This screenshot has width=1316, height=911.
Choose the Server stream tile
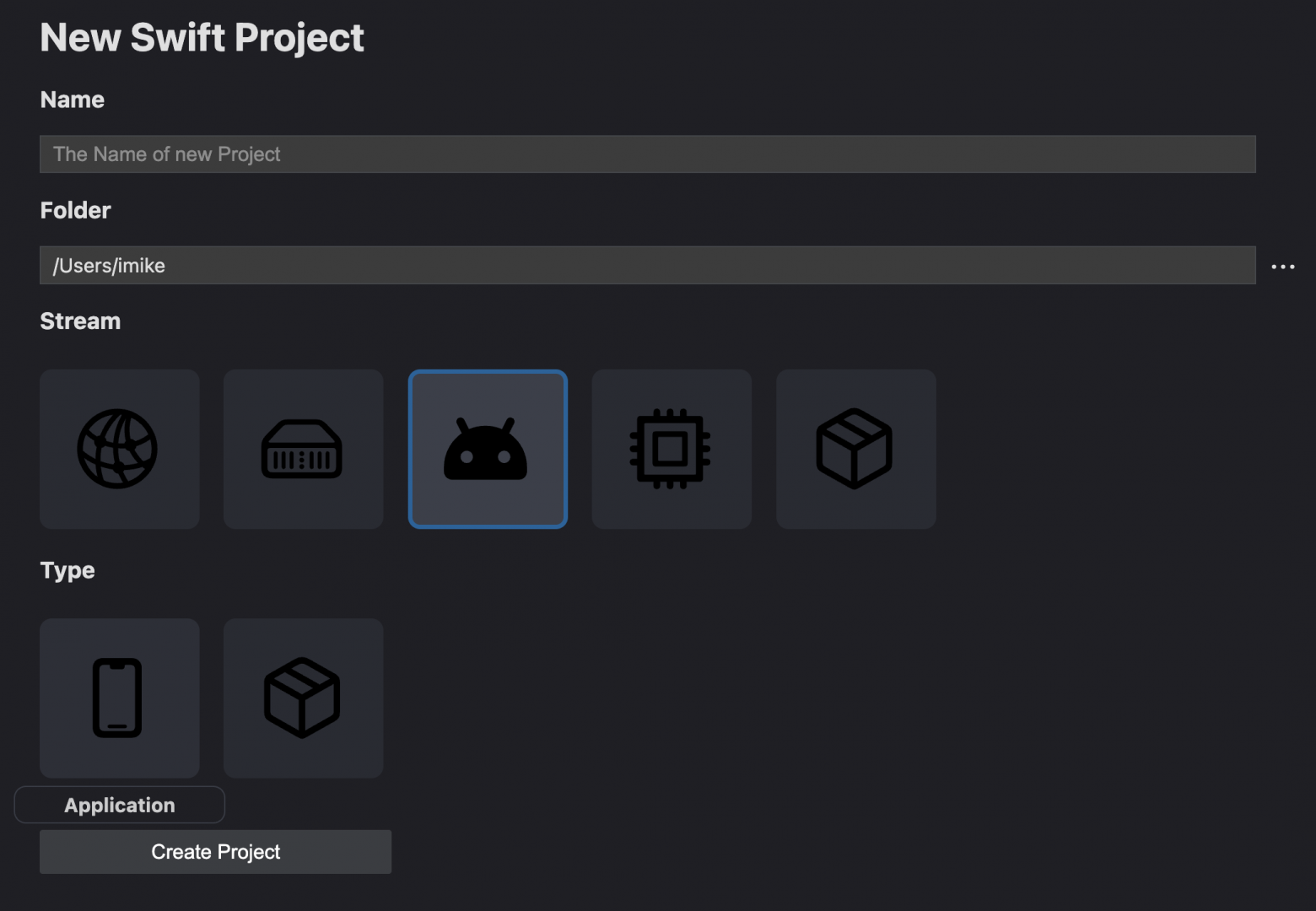coord(303,449)
